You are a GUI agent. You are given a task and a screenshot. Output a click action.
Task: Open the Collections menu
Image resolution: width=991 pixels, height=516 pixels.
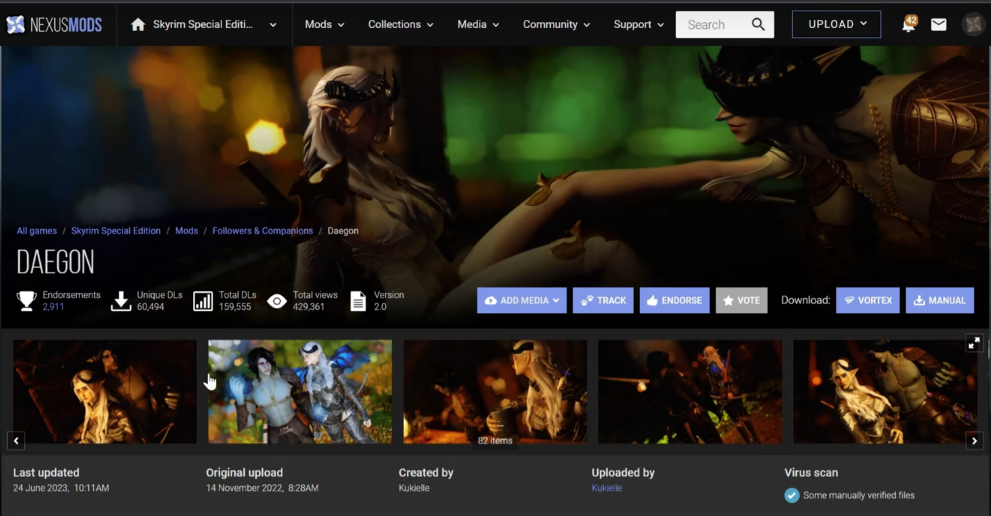pyautogui.click(x=400, y=24)
